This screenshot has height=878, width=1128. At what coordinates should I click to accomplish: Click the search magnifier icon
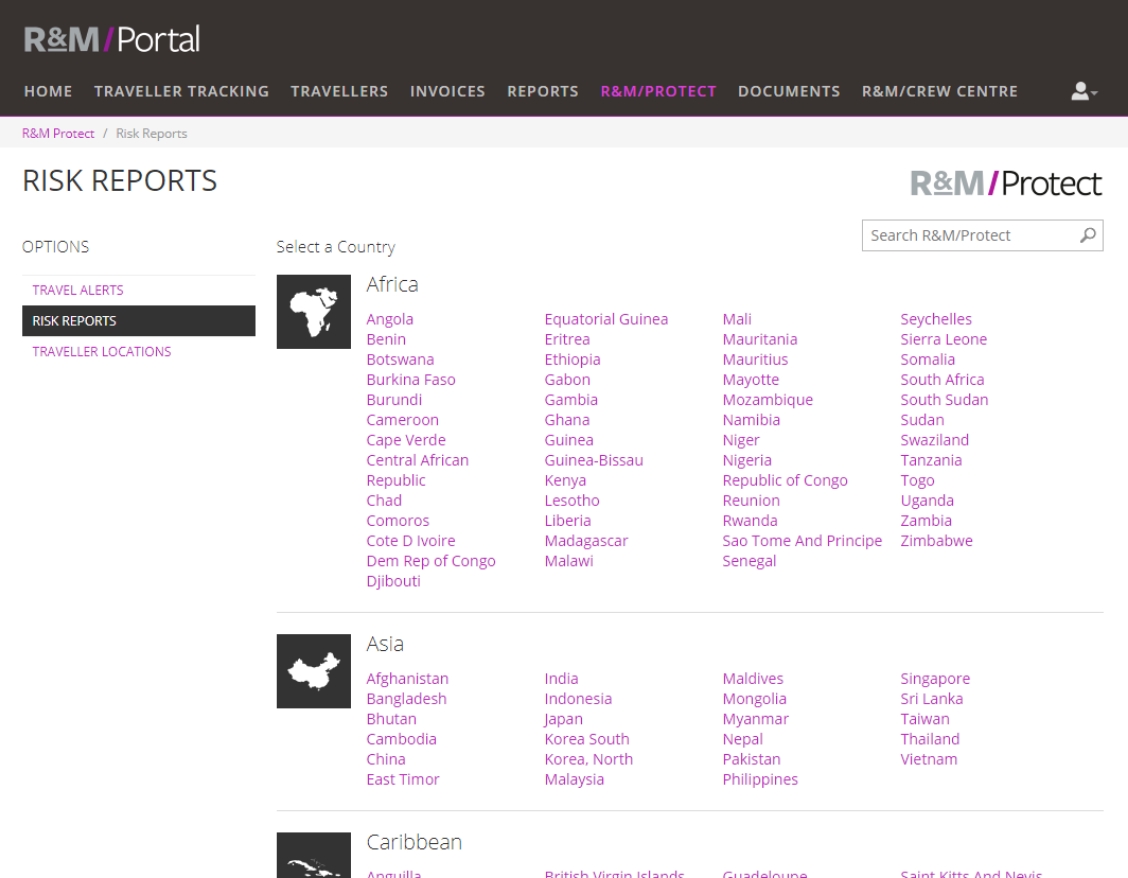click(1088, 235)
